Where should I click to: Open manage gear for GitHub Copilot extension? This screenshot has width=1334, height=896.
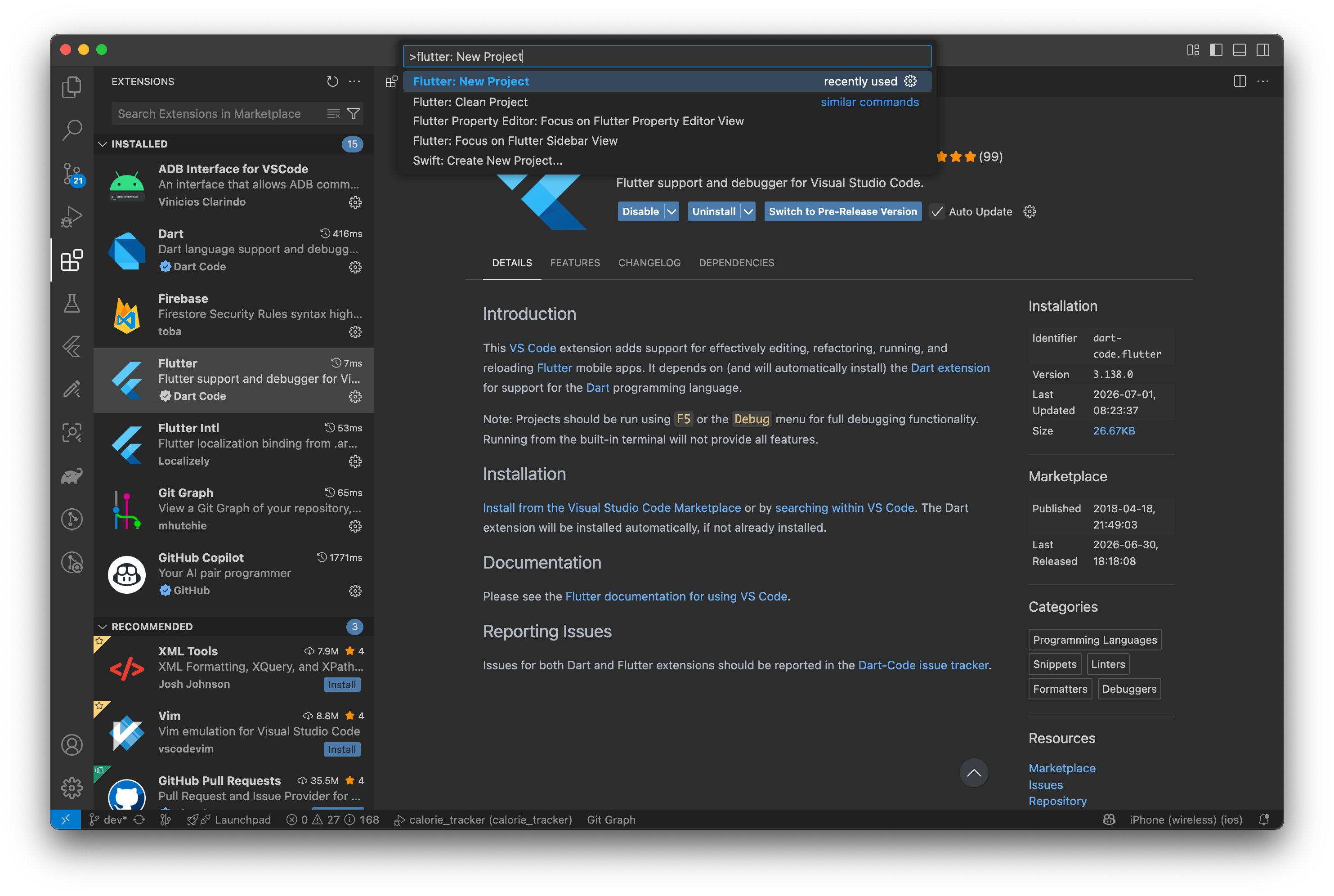[355, 591]
